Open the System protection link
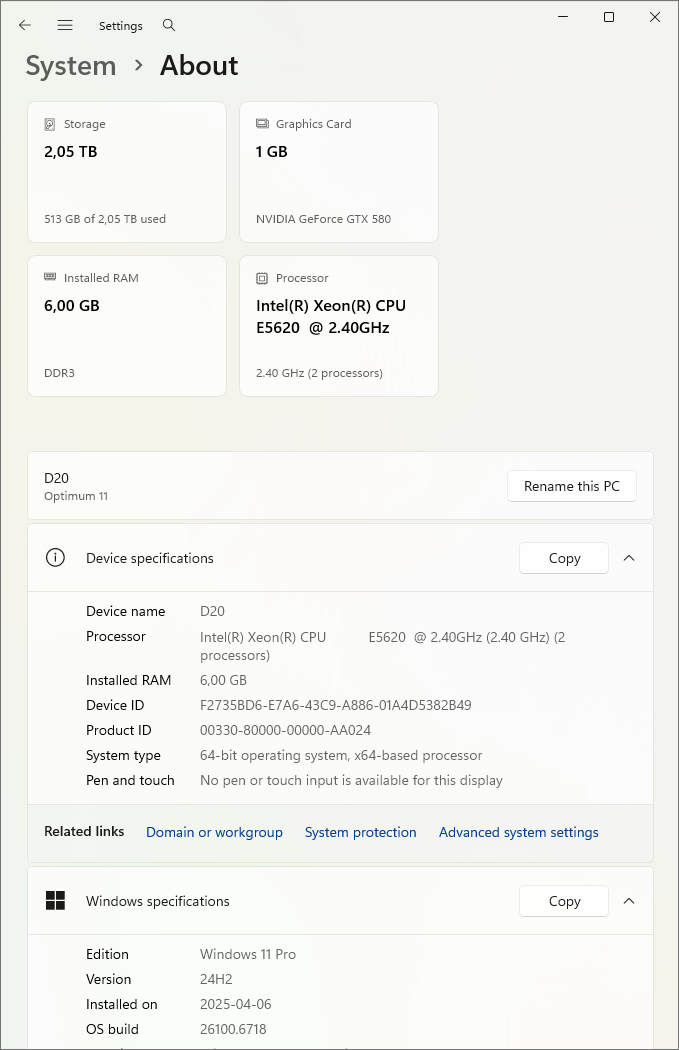This screenshot has width=679, height=1050. click(361, 832)
